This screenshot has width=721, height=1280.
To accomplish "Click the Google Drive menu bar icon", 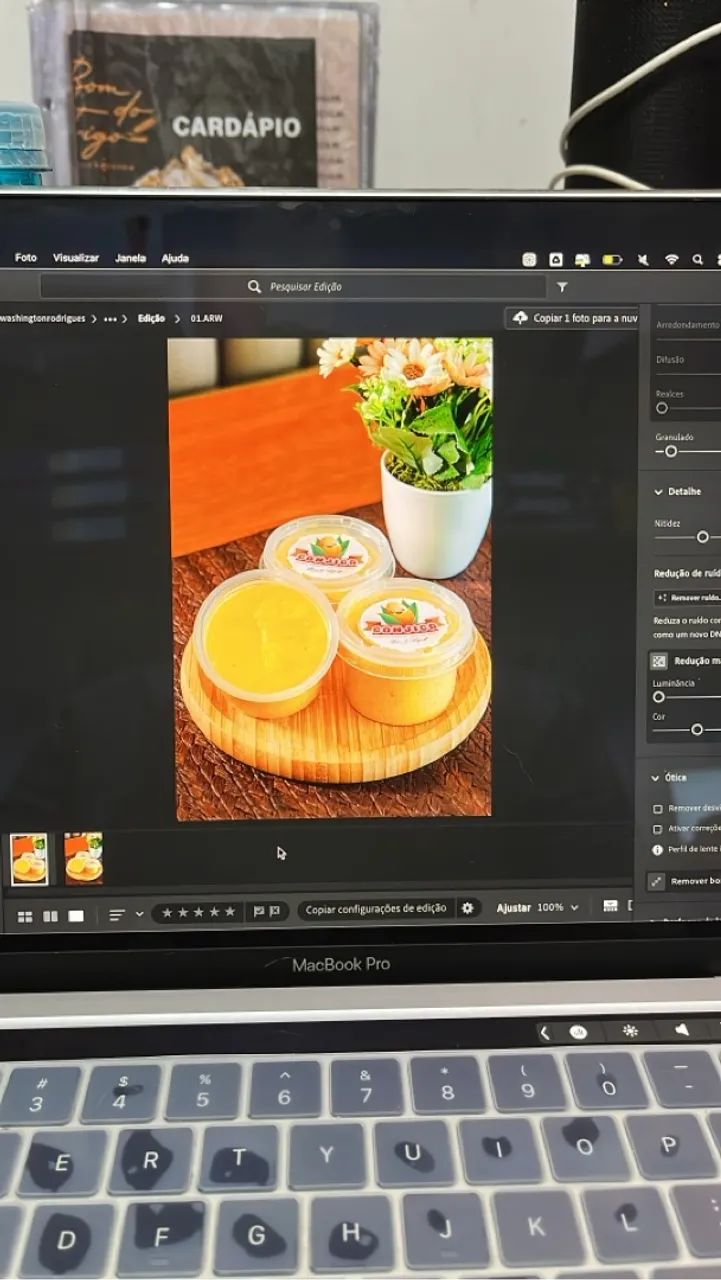I will point(555,260).
